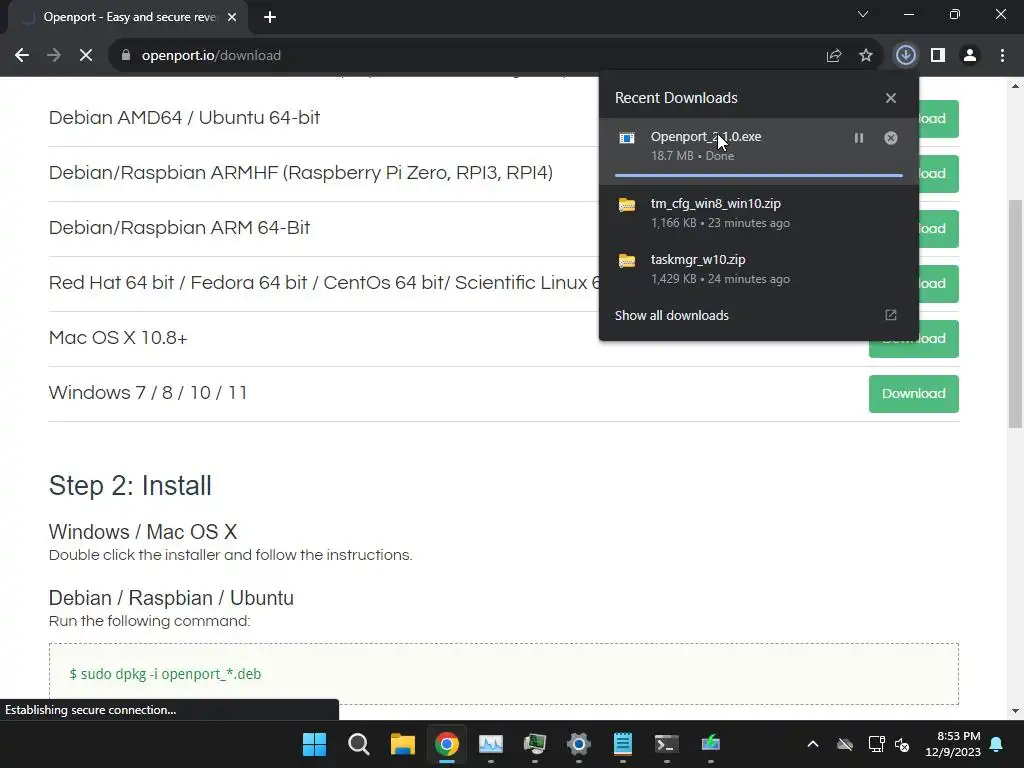Open taskbar Search
This screenshot has height=768, width=1024.
pos(359,744)
